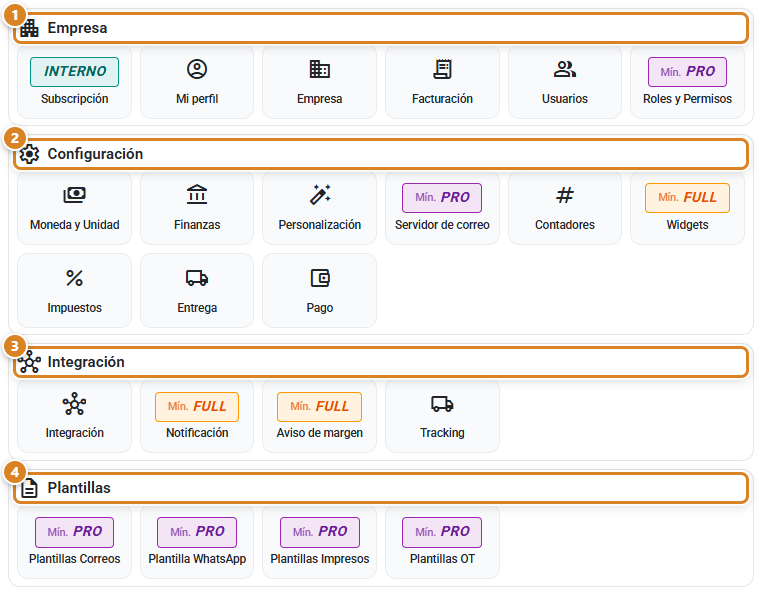Open Plantillas Correos tile

tap(74, 542)
